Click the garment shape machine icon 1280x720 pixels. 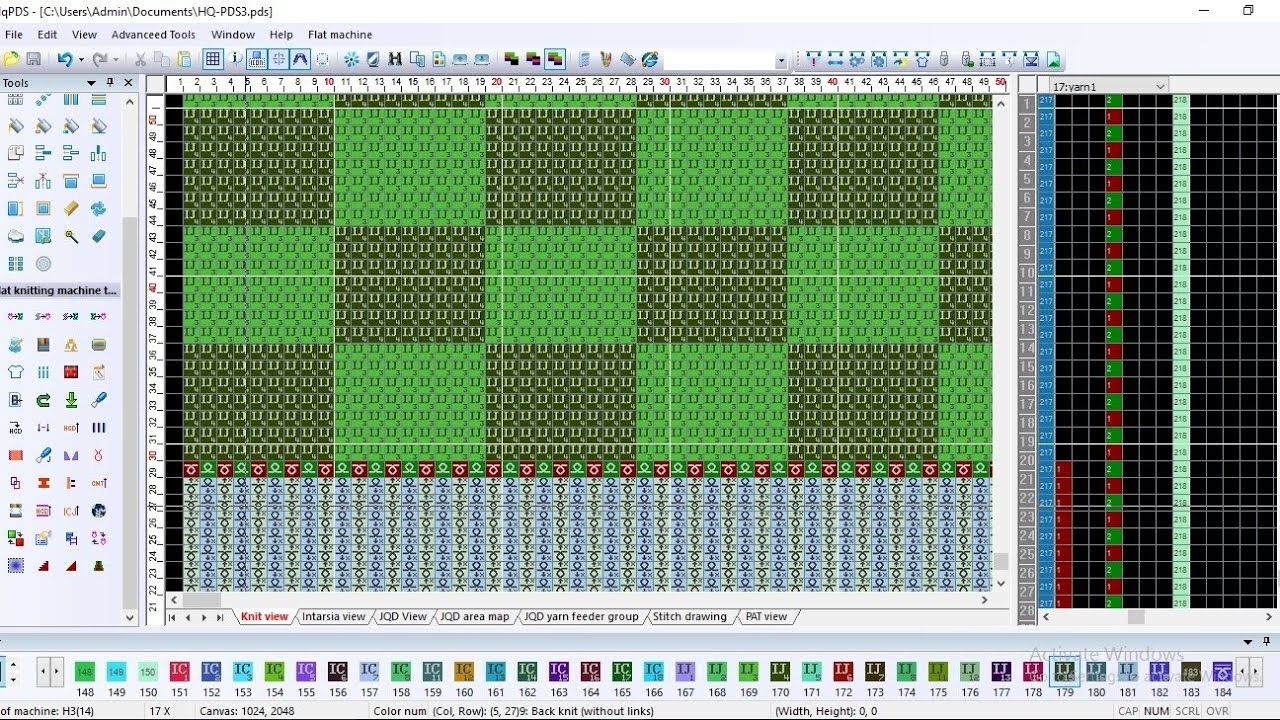pyautogui.click(x=922, y=60)
